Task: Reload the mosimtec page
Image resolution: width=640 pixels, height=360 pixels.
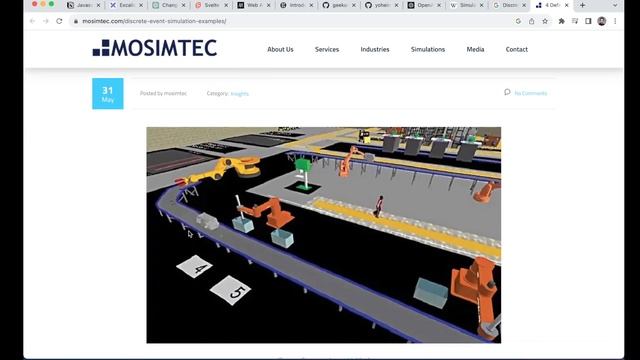Action: pos(60,21)
